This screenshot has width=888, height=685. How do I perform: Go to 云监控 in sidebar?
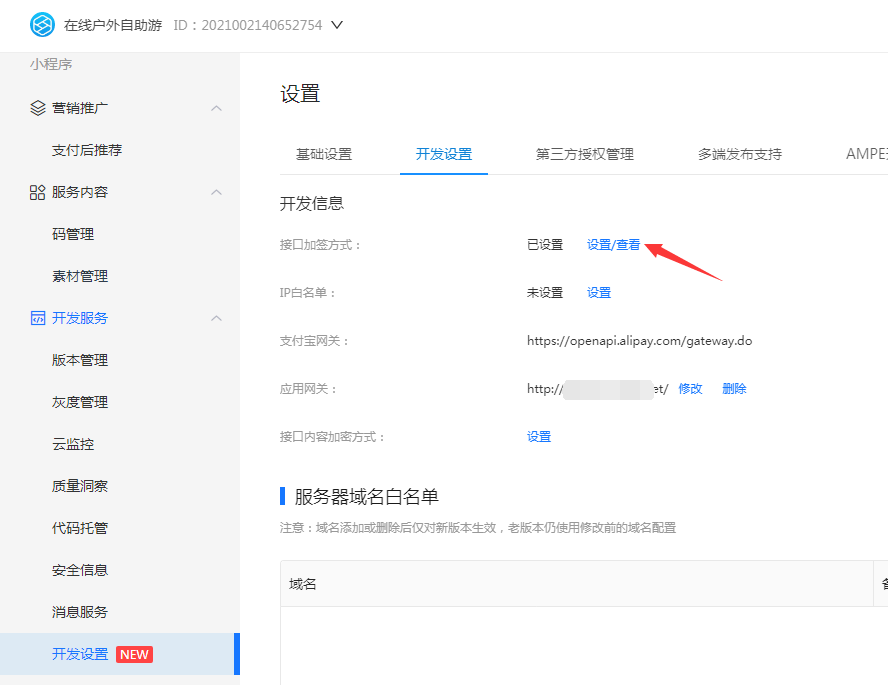(x=73, y=444)
